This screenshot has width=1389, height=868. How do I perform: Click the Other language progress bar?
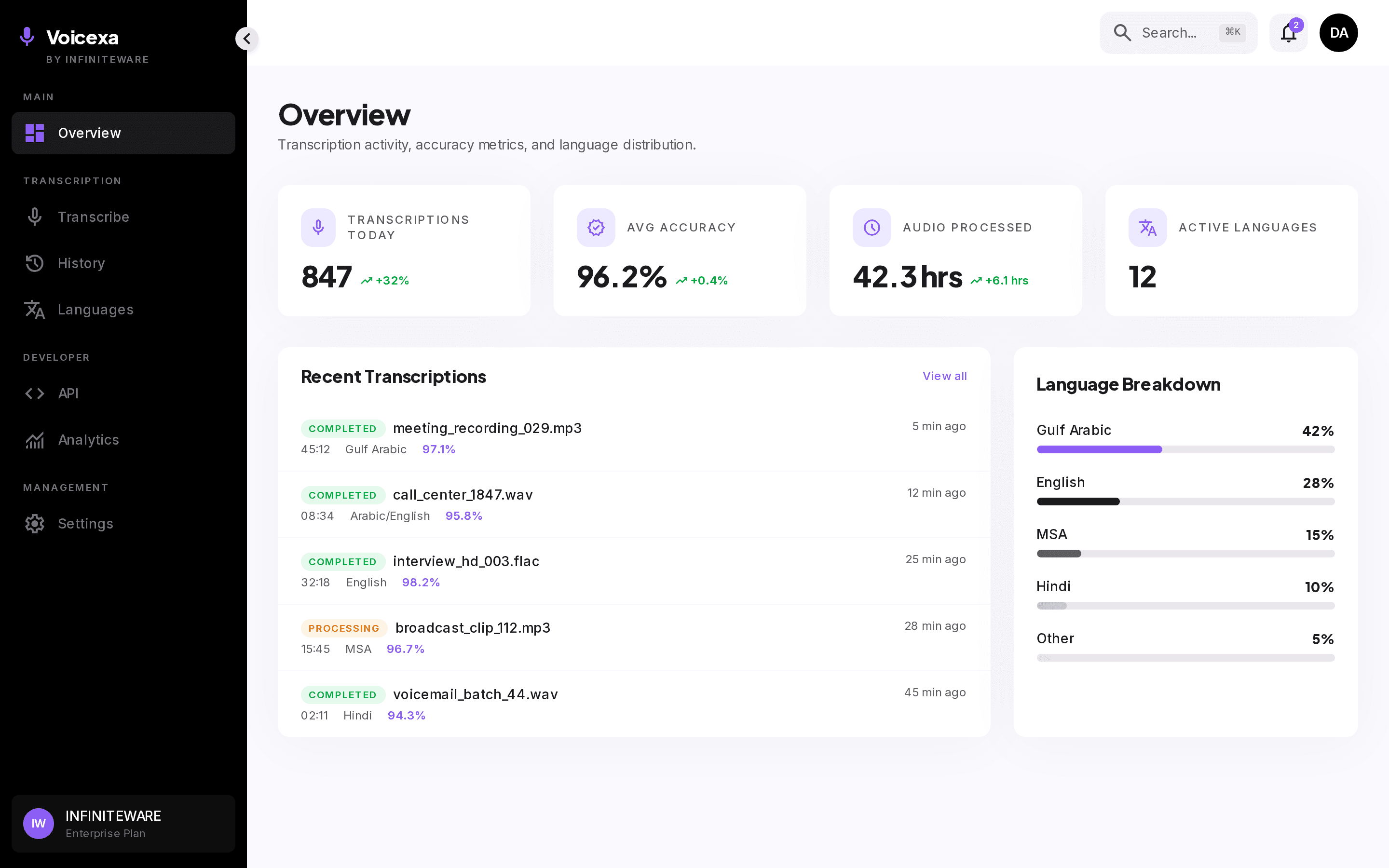(x=1185, y=658)
